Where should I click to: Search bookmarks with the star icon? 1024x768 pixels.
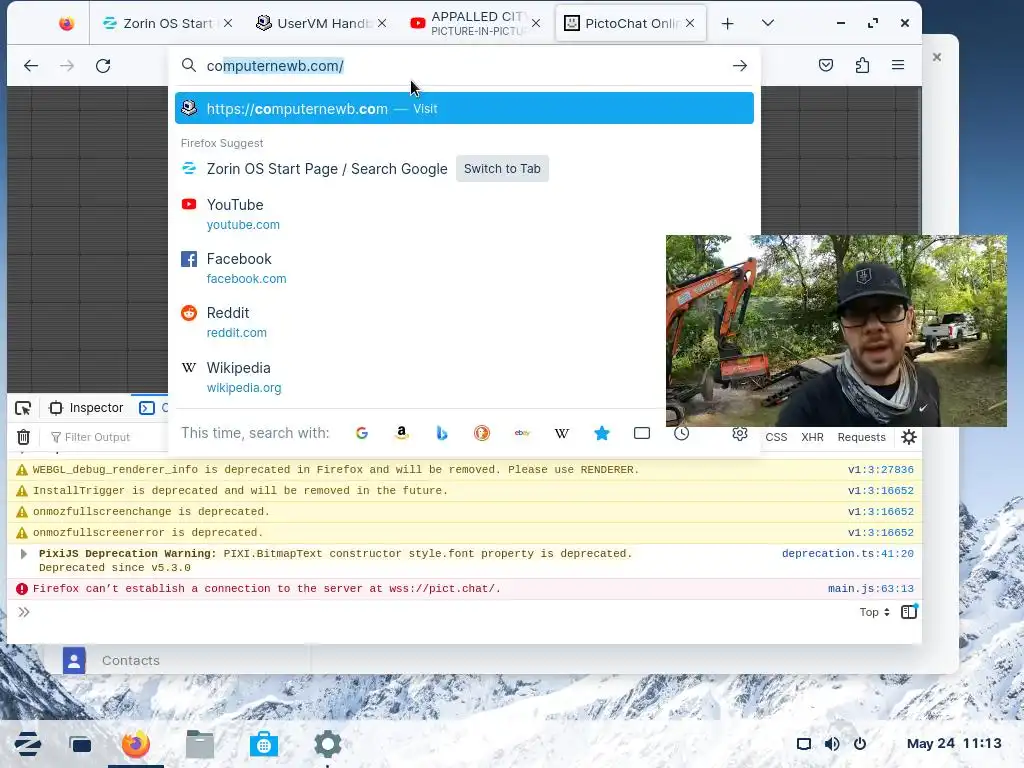tap(601, 433)
